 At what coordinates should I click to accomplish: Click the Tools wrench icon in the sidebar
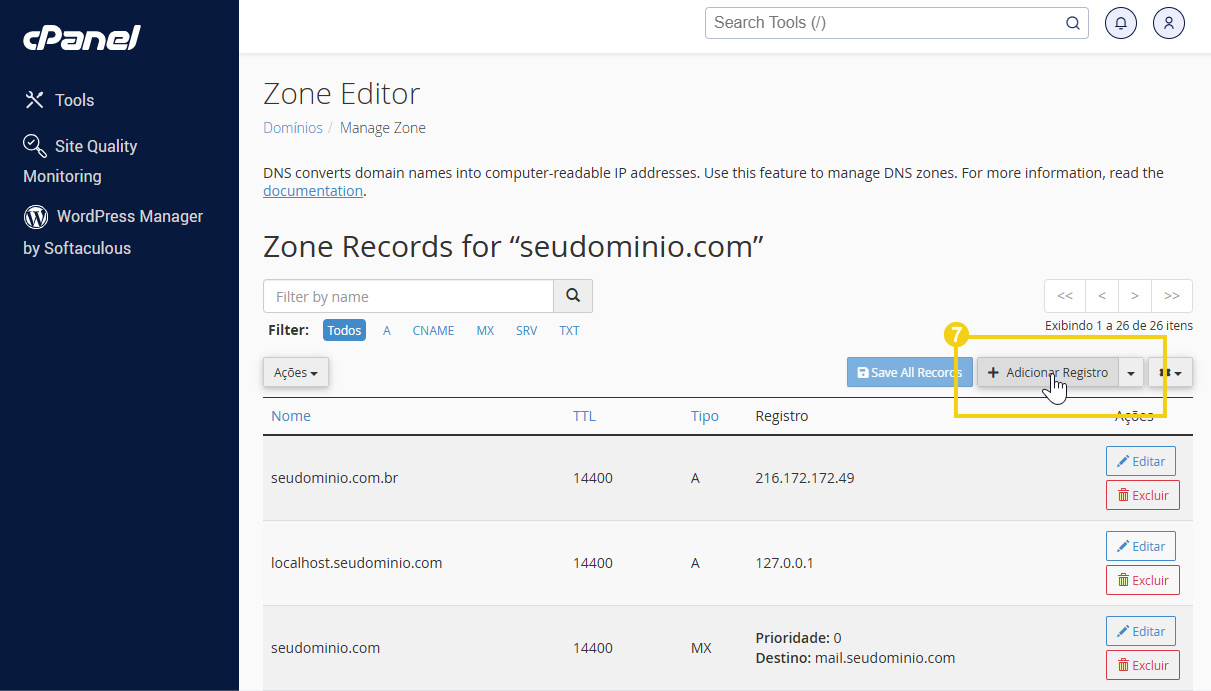(x=35, y=100)
